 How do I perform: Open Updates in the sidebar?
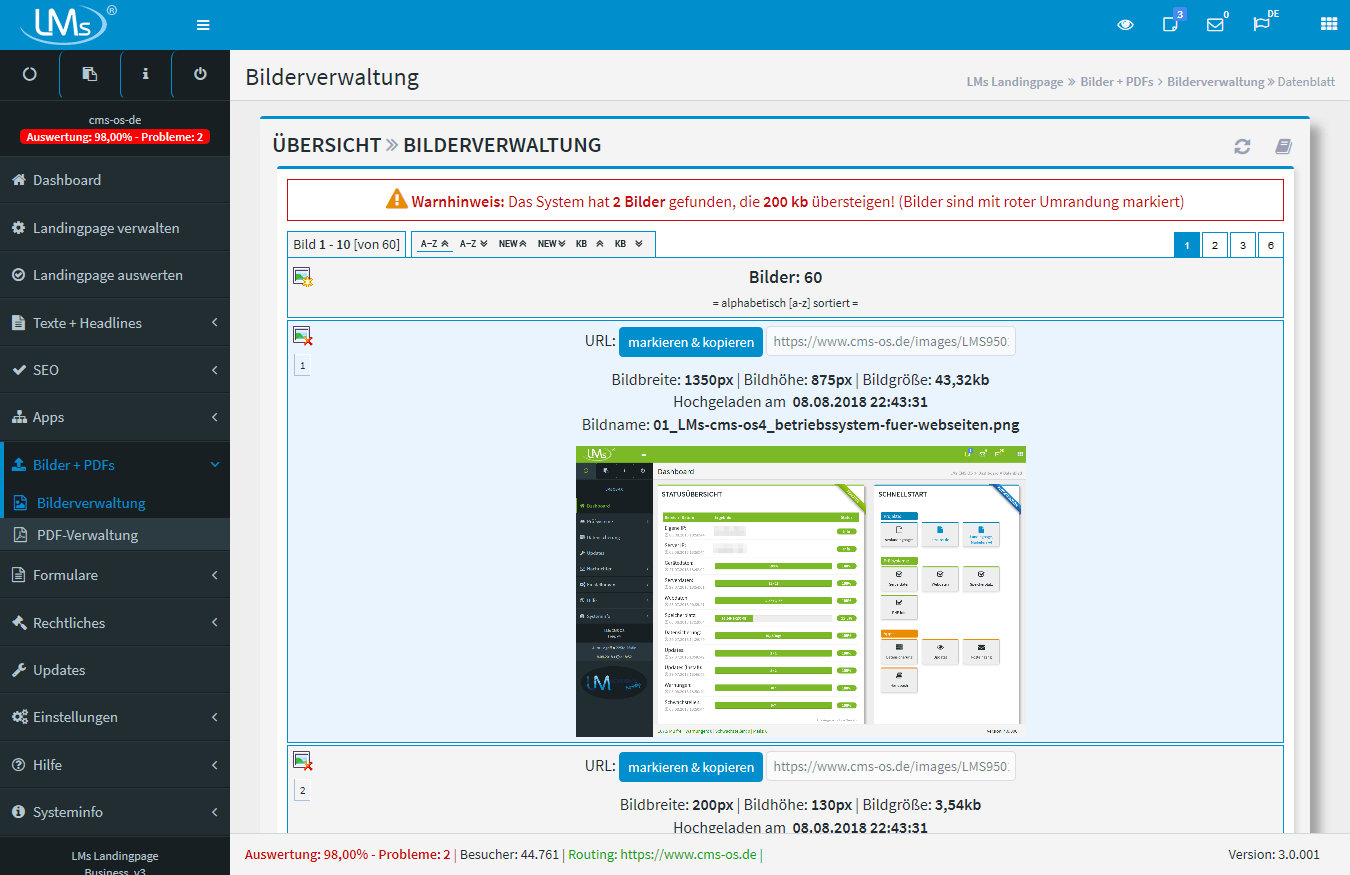point(115,670)
